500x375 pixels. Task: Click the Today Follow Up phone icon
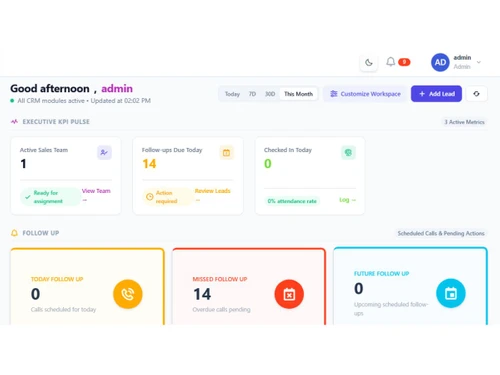click(x=128, y=294)
